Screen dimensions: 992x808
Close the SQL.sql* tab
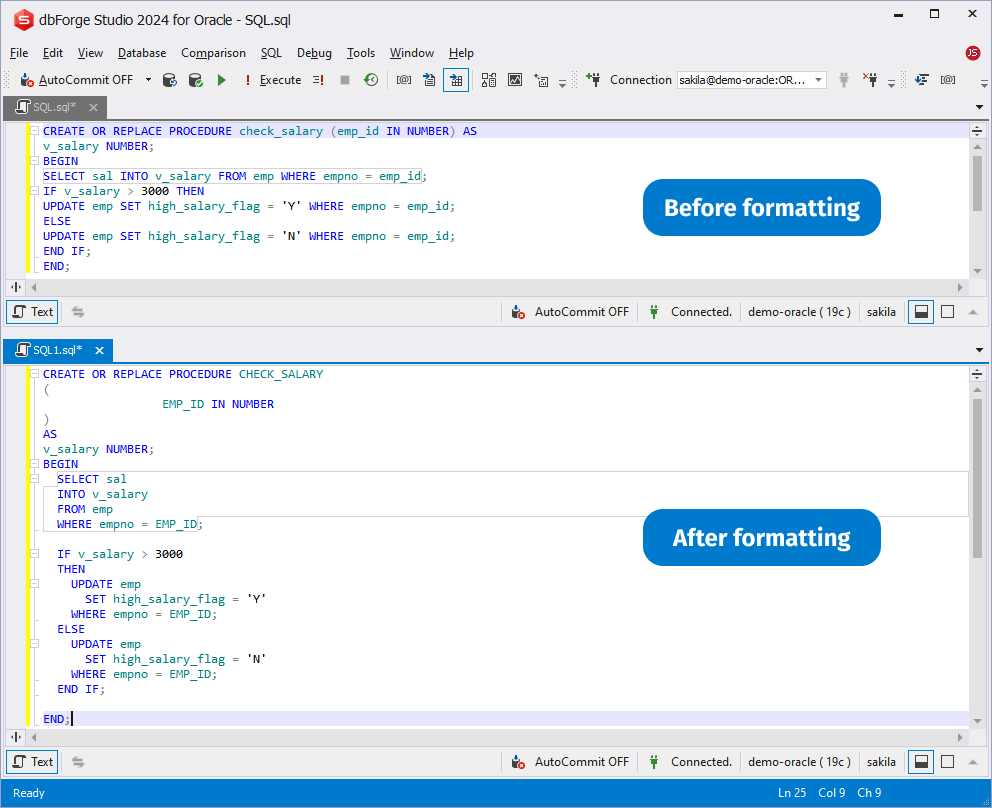93,108
